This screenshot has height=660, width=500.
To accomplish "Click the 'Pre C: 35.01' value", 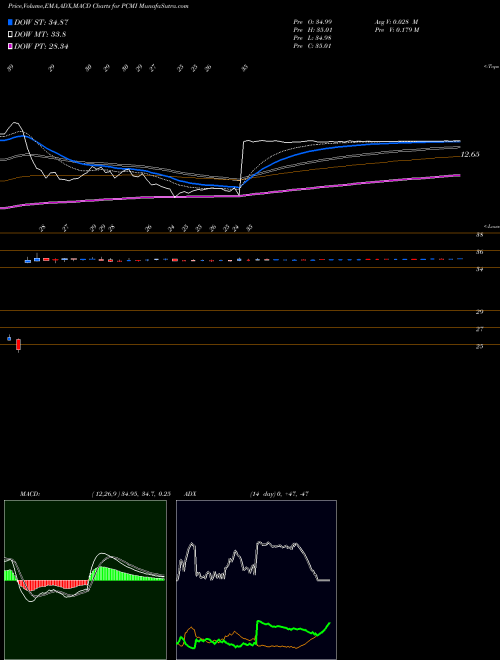I will click(x=313, y=46).
